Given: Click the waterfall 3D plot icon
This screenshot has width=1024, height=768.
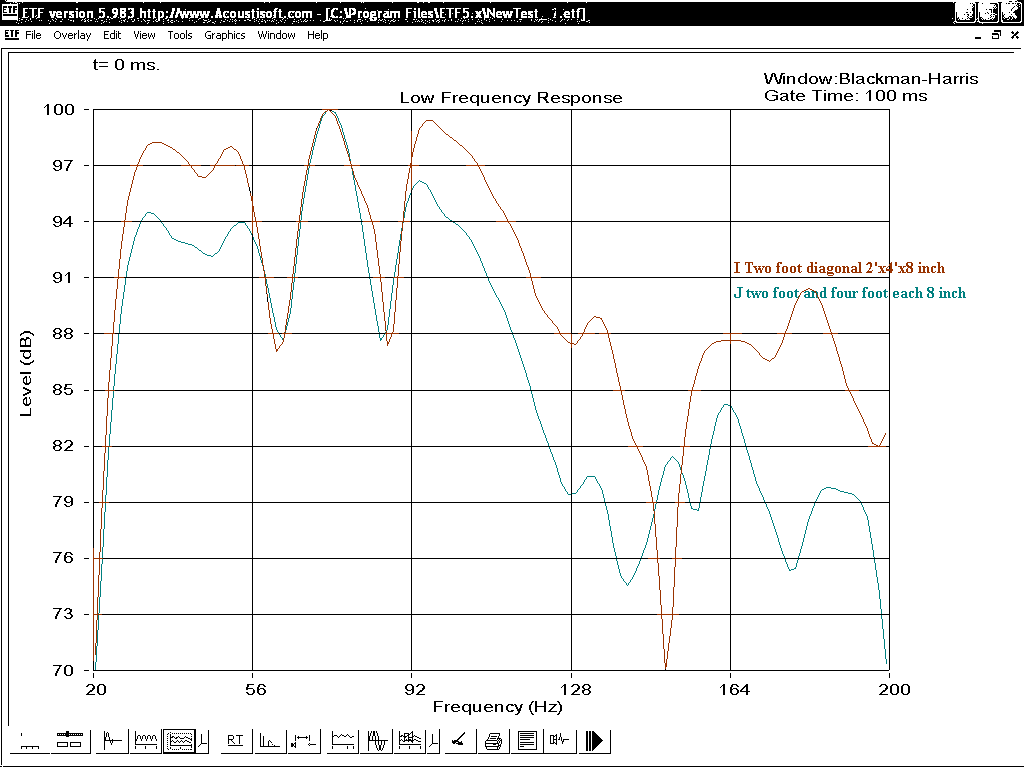Looking at the screenshot, I should pos(409,741).
